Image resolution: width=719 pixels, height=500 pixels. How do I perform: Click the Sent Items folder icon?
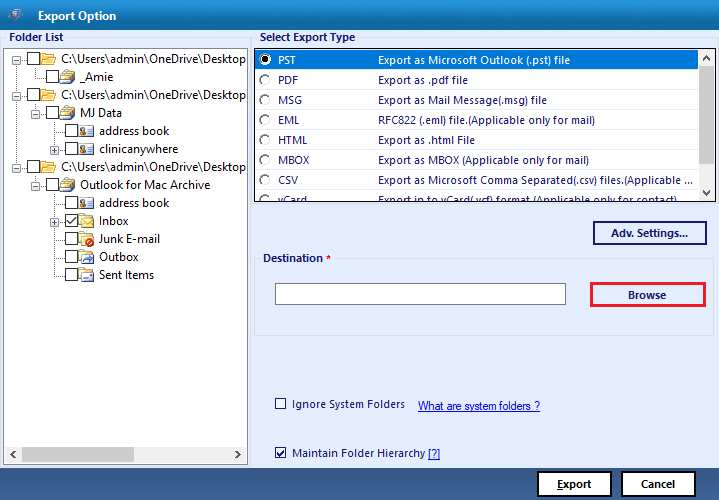[86, 275]
